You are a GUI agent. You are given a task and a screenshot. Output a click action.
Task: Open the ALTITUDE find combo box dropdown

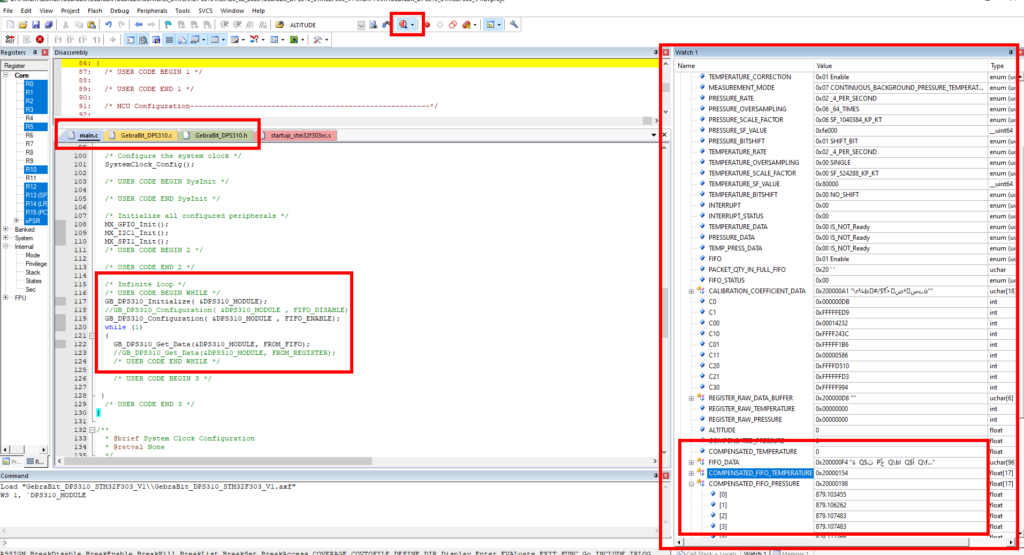[360, 25]
